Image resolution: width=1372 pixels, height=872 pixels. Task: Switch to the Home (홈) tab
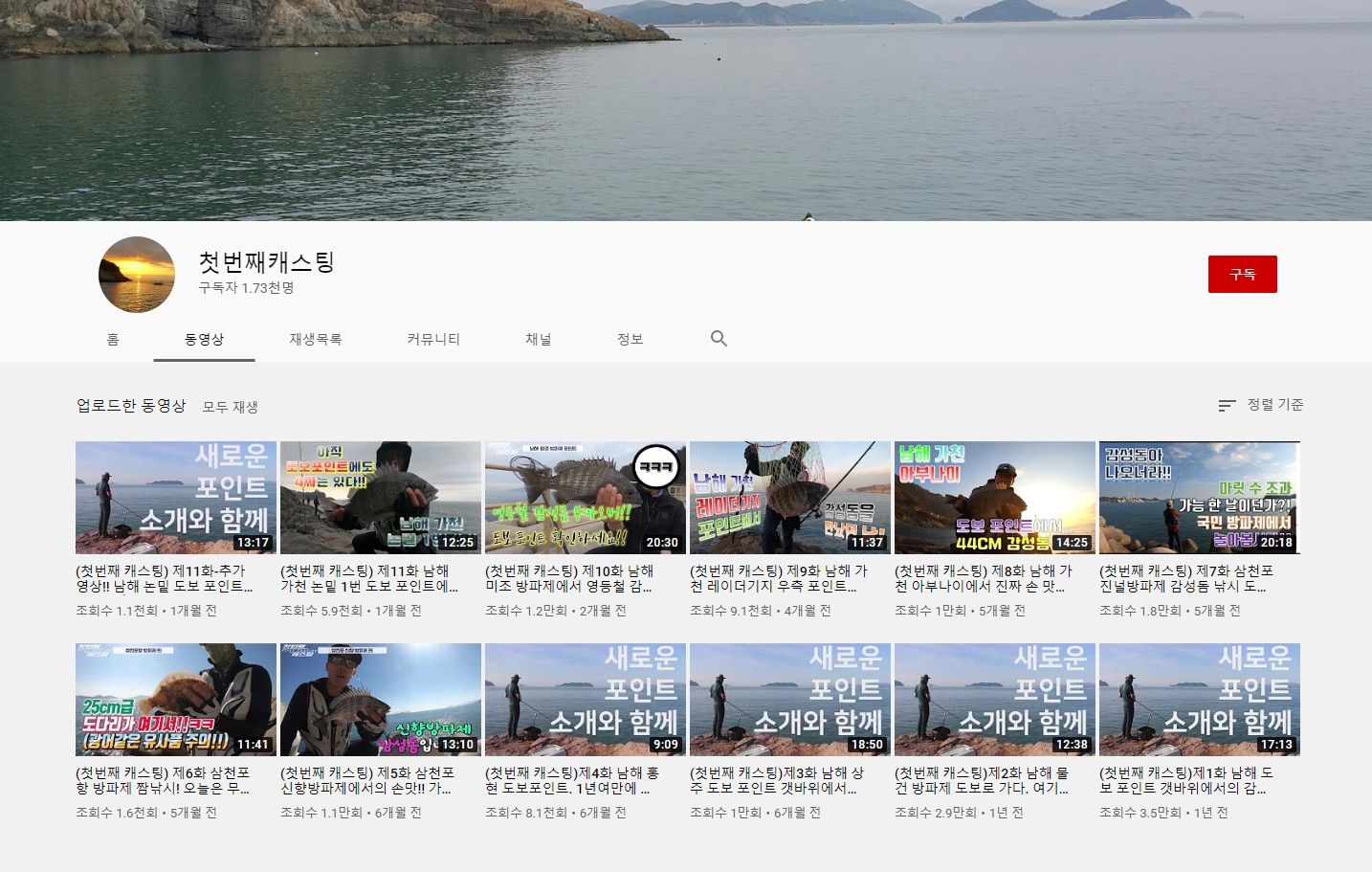click(113, 340)
